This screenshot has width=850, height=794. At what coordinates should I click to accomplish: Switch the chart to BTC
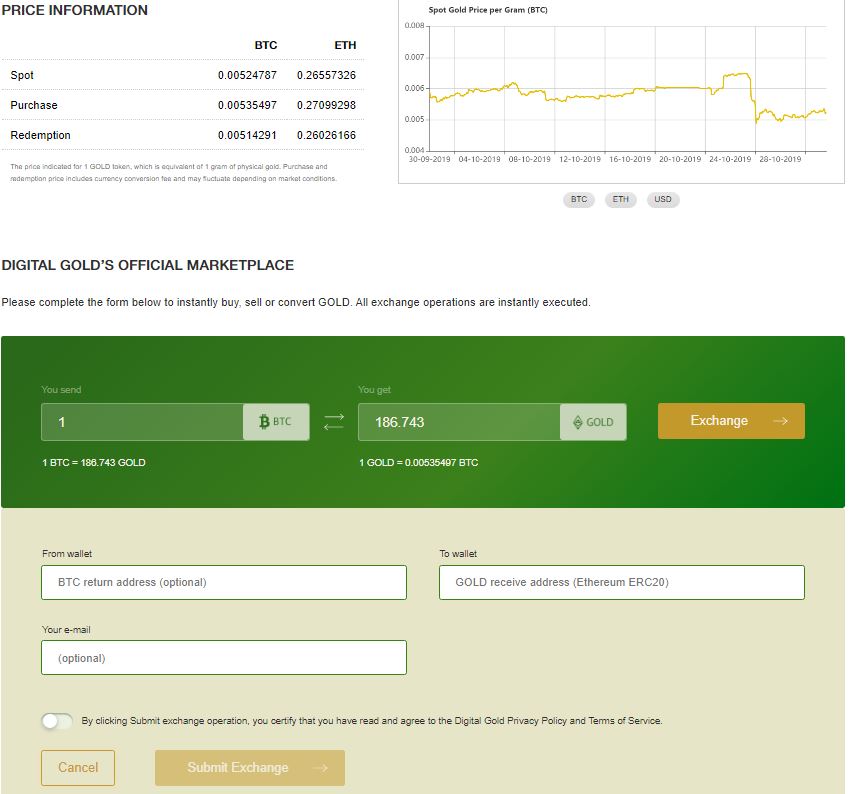pyautogui.click(x=578, y=199)
